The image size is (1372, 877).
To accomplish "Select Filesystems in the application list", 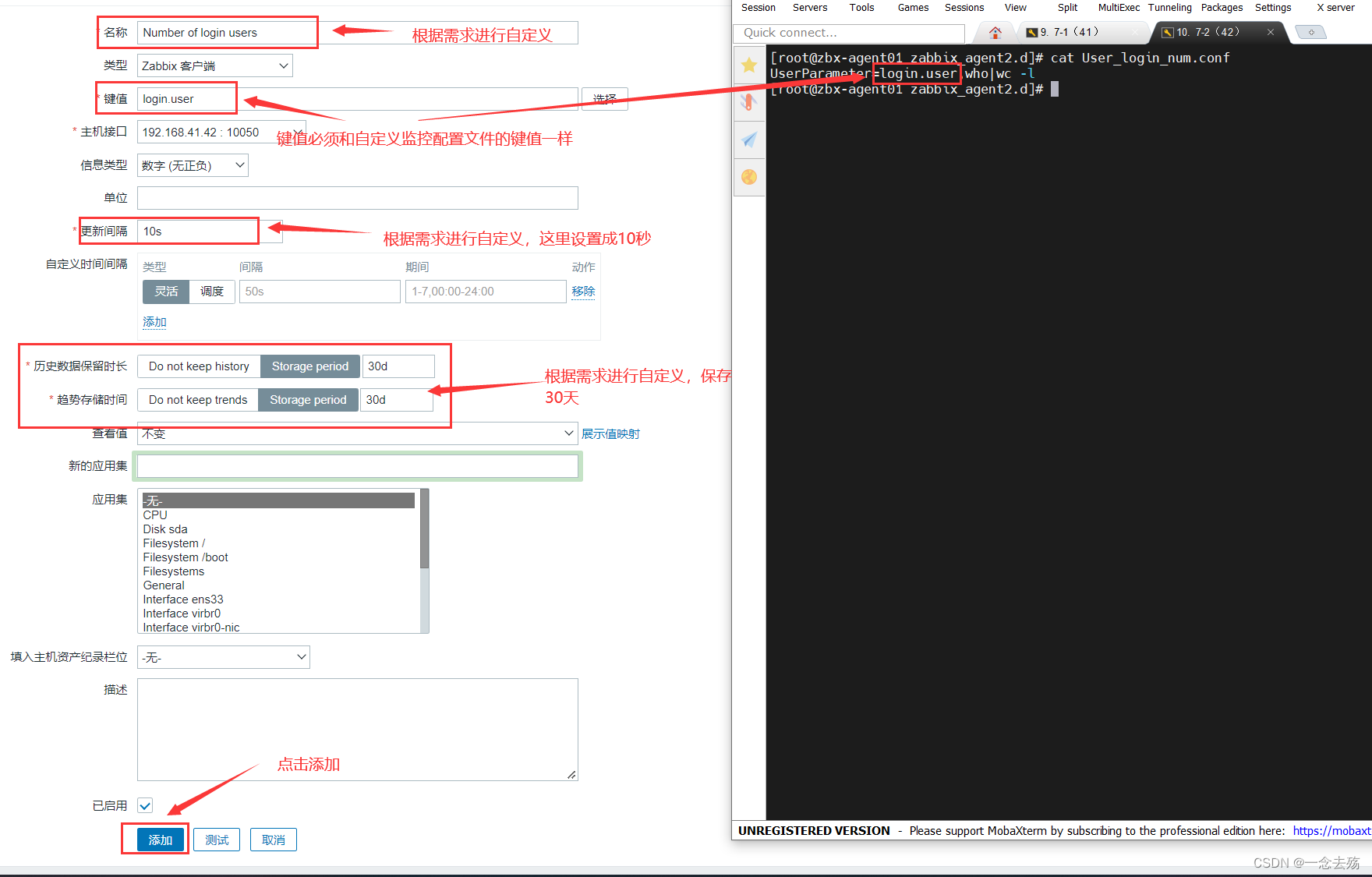I will coord(278,571).
